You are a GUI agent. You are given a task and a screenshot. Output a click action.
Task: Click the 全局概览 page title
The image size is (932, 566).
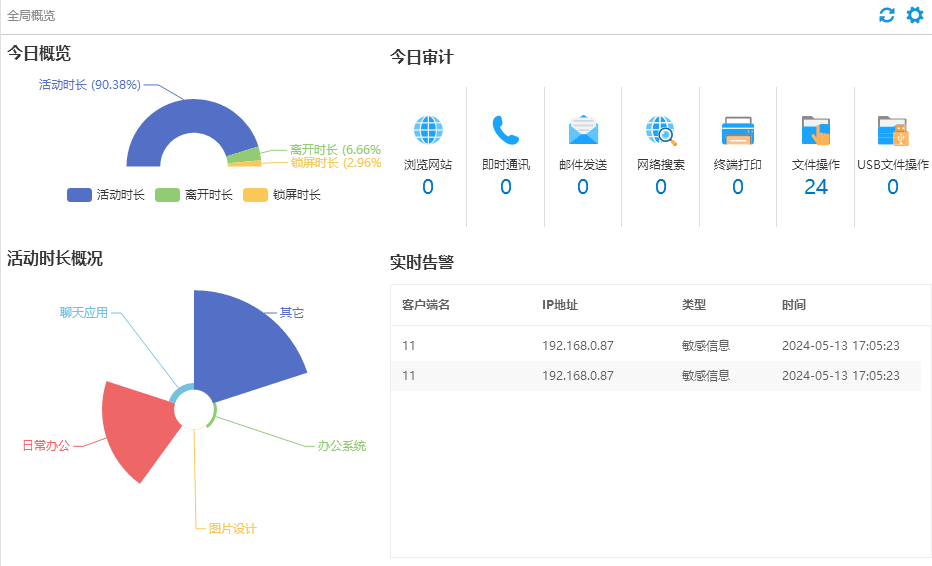pyautogui.click(x=31, y=15)
